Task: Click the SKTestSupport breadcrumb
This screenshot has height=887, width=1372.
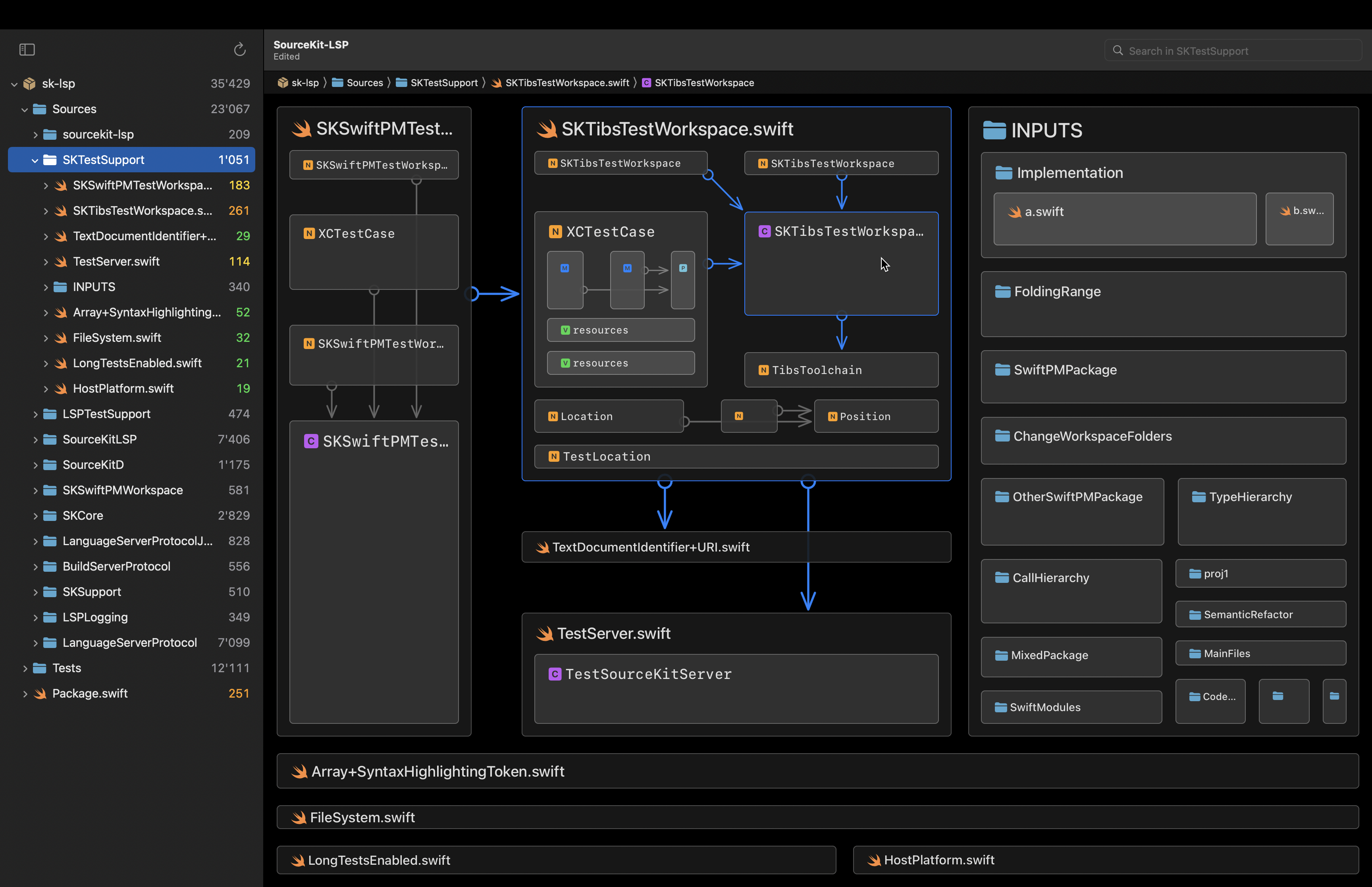Action: (x=437, y=83)
